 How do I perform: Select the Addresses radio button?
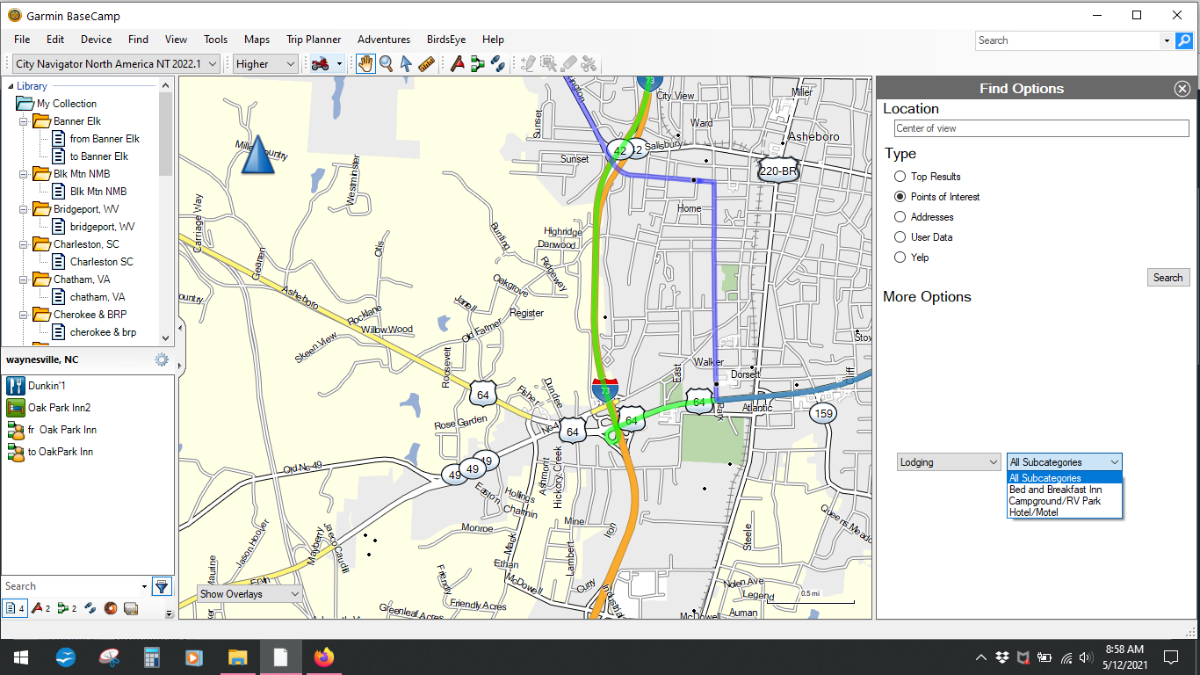click(x=900, y=216)
